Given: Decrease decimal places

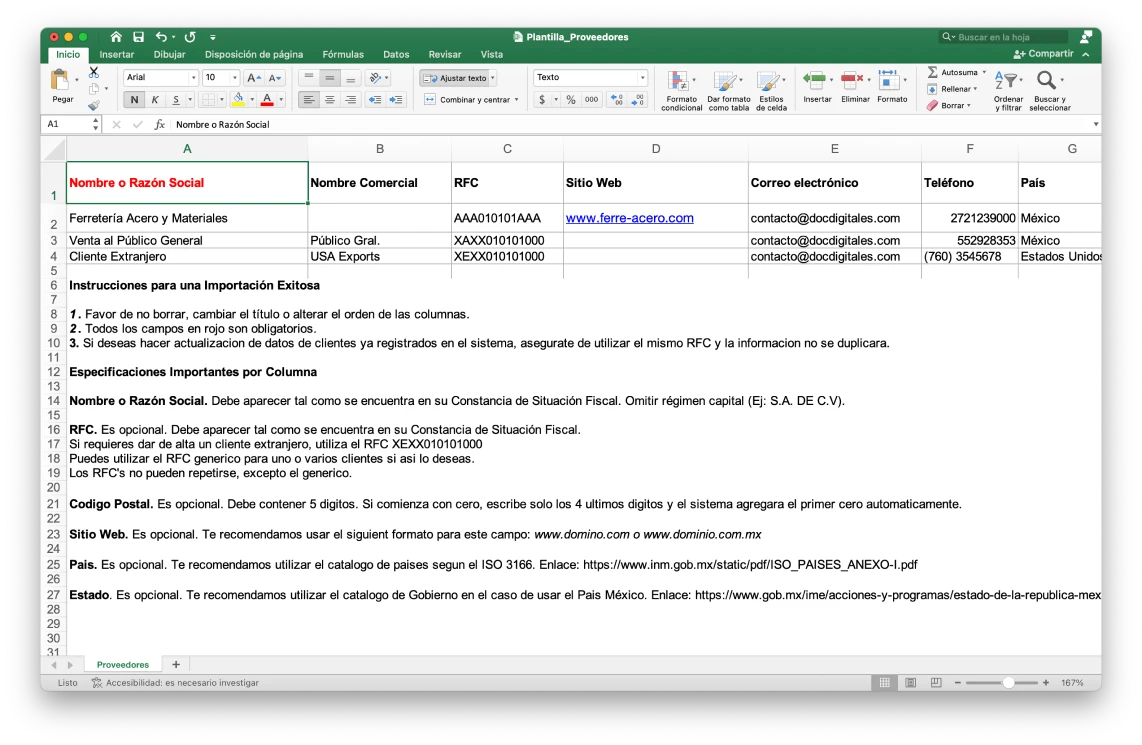Looking at the screenshot, I should pos(637,100).
